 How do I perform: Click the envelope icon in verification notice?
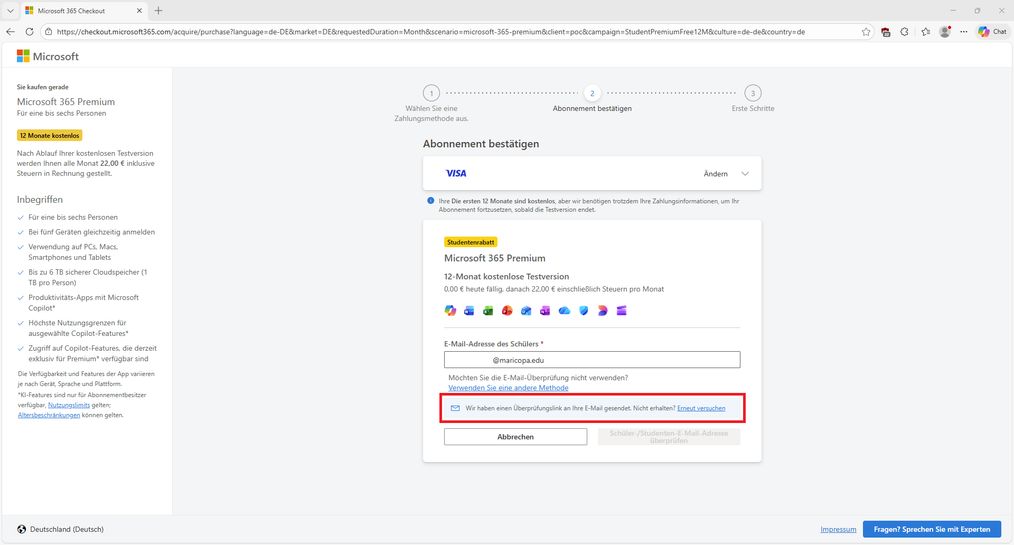coord(455,409)
